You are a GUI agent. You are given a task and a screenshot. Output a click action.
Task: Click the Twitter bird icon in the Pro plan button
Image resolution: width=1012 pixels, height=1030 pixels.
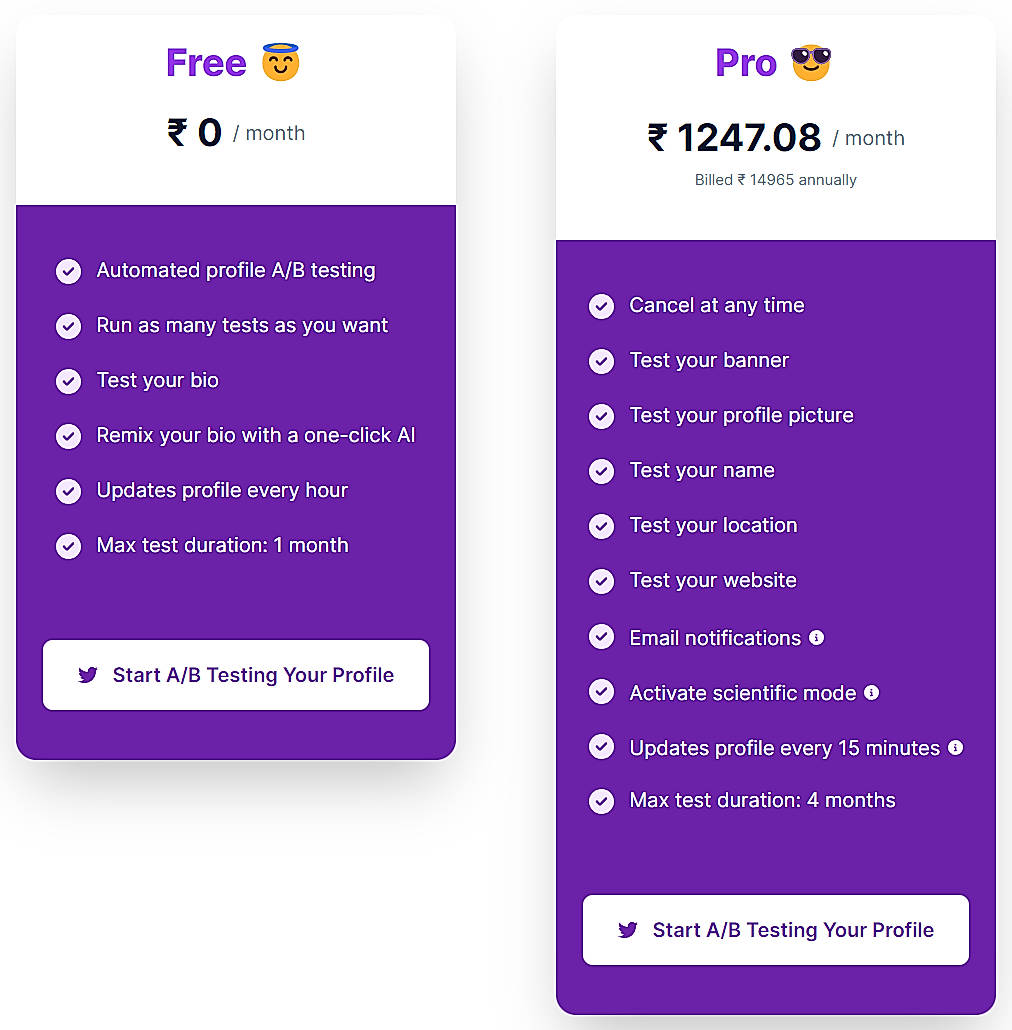tap(627, 930)
